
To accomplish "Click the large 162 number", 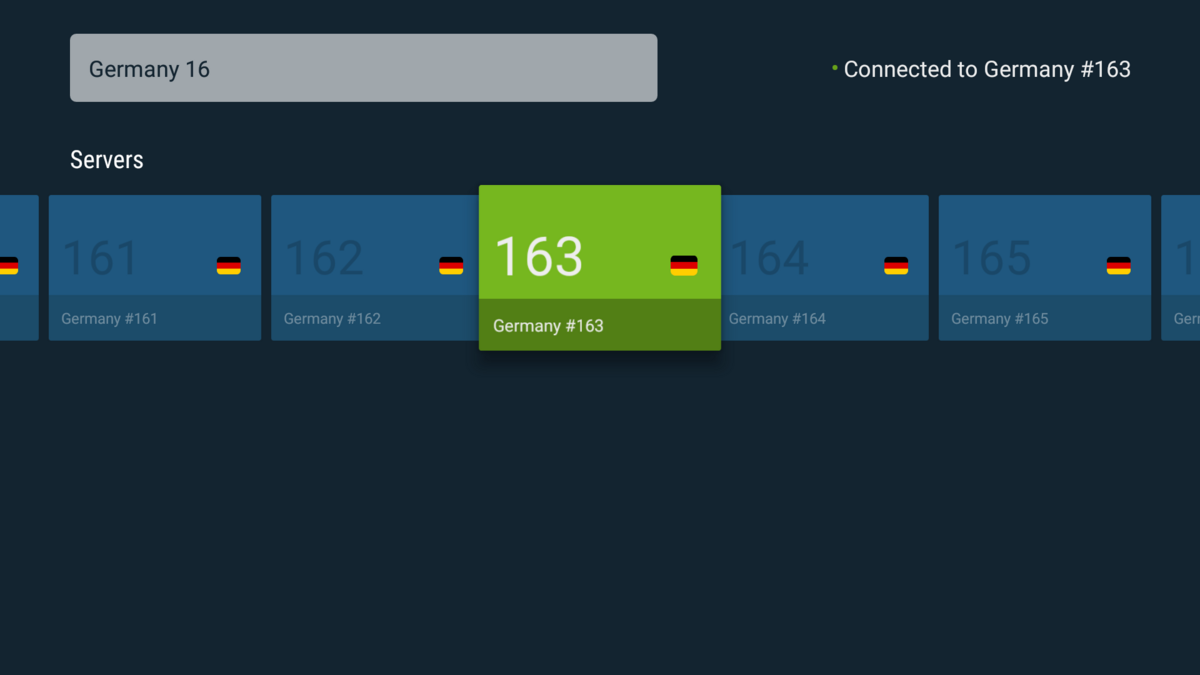I will click(324, 258).
